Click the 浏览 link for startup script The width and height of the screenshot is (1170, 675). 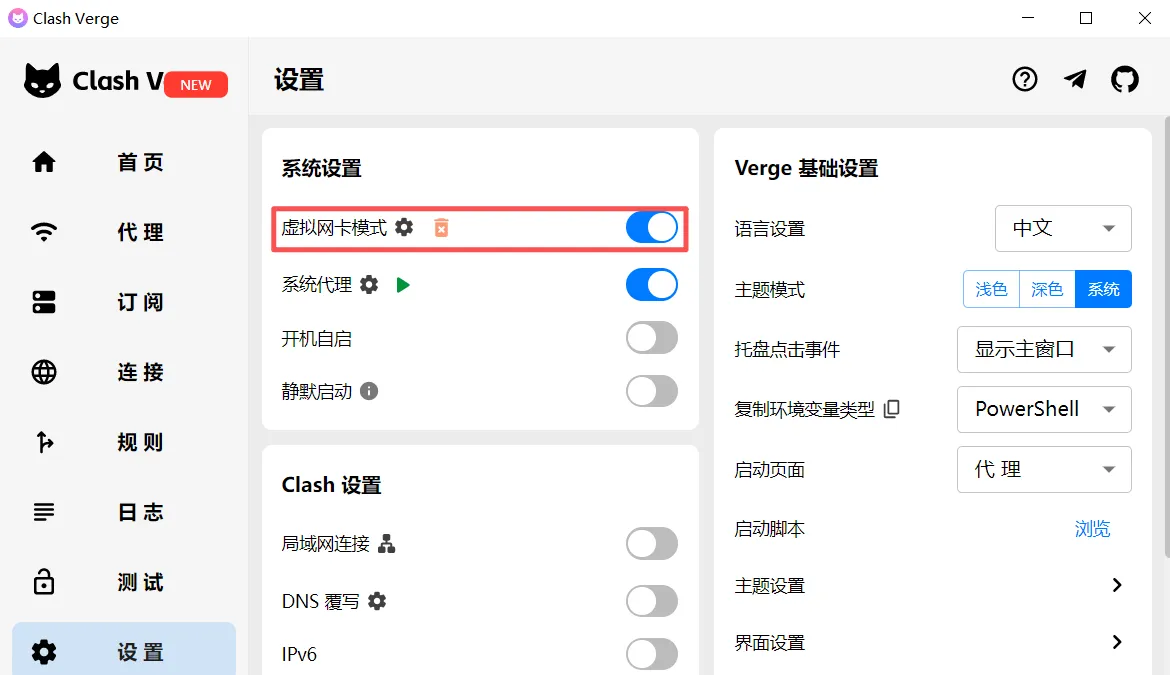point(1092,529)
